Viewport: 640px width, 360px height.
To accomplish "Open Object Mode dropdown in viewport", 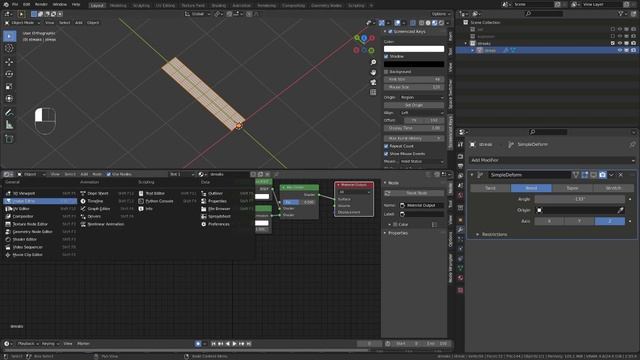I will (x=23, y=23).
